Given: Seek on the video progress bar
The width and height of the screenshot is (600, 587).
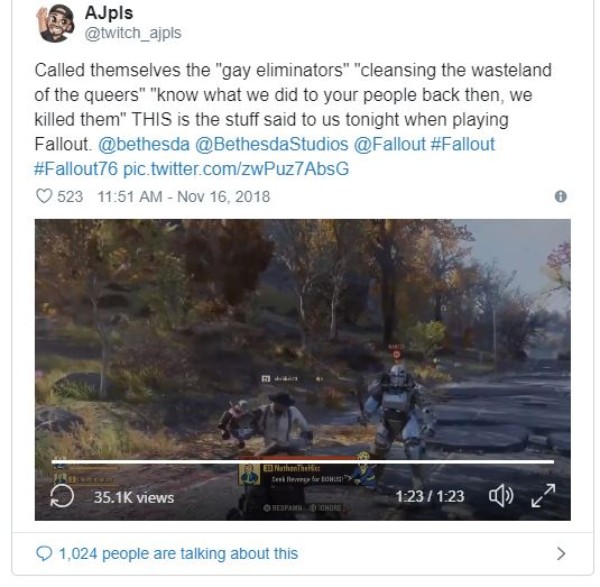Looking at the screenshot, I should [303, 462].
